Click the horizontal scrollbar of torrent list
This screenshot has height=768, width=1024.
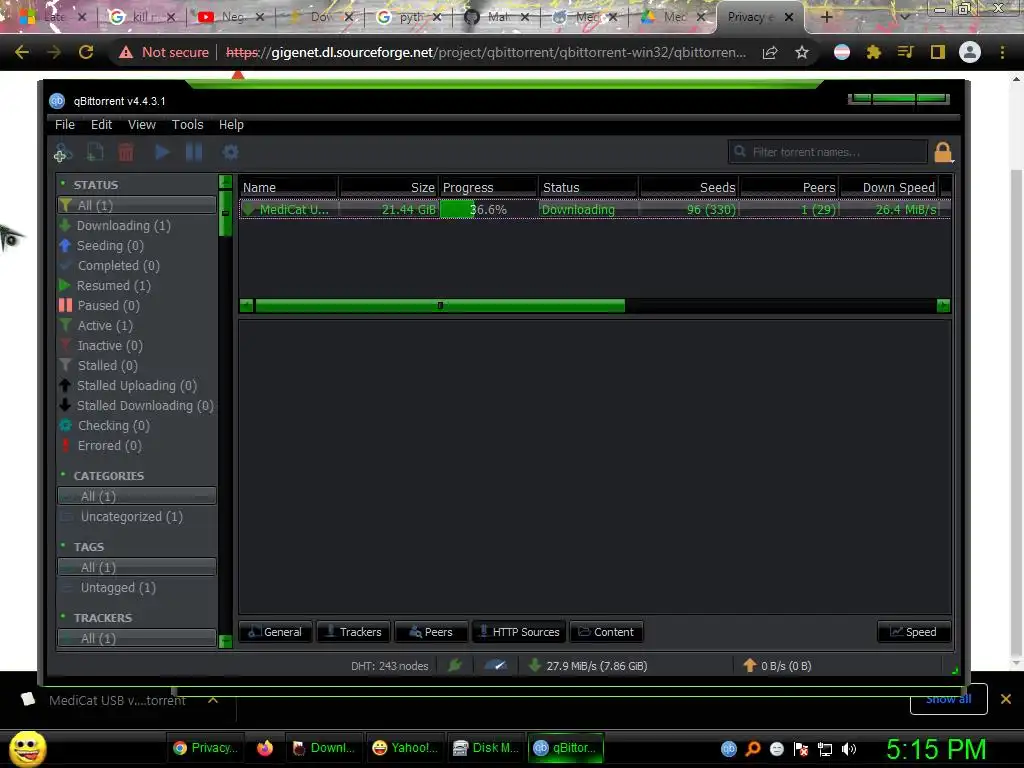440,306
